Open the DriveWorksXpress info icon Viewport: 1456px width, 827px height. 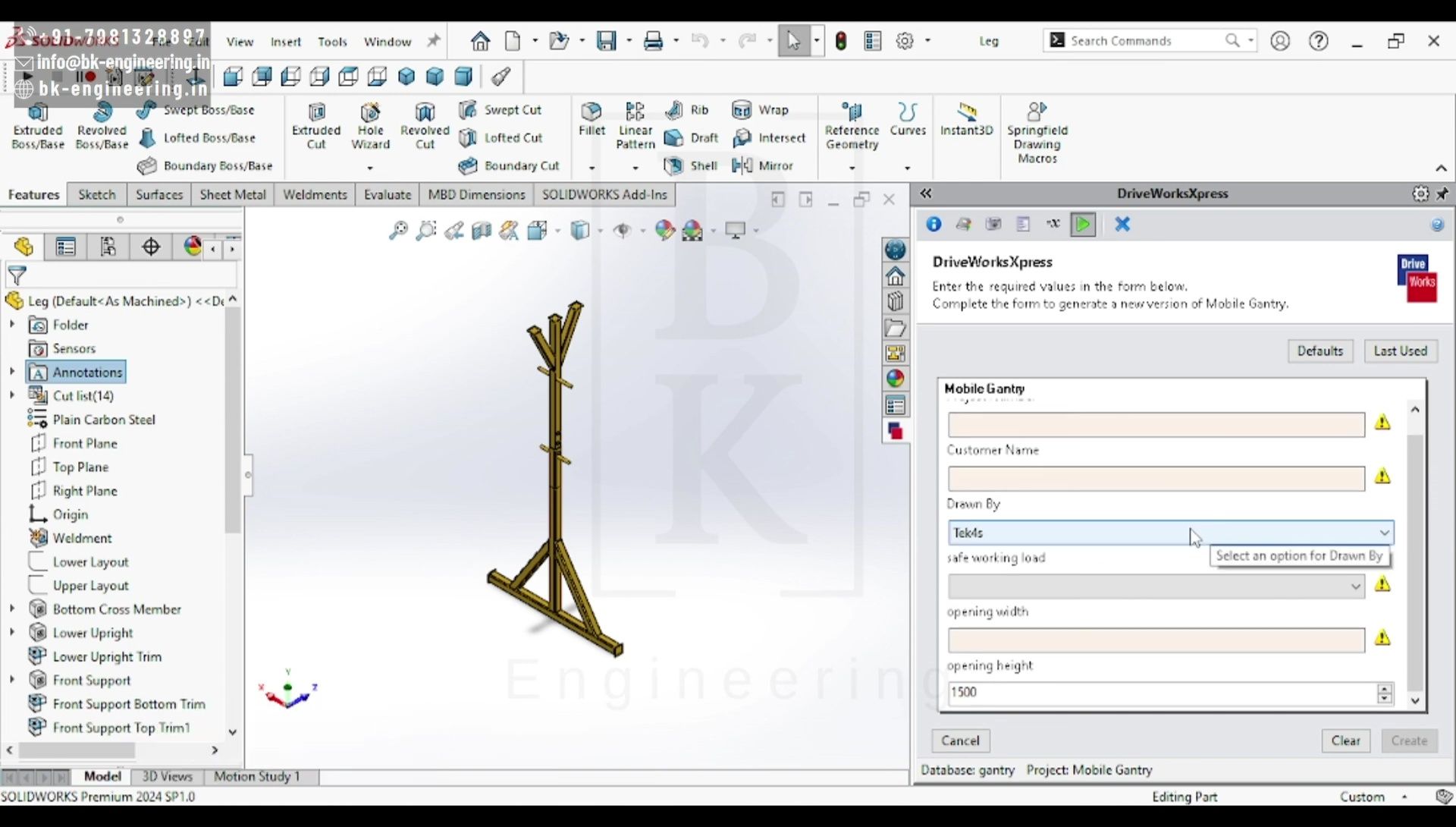tap(934, 224)
